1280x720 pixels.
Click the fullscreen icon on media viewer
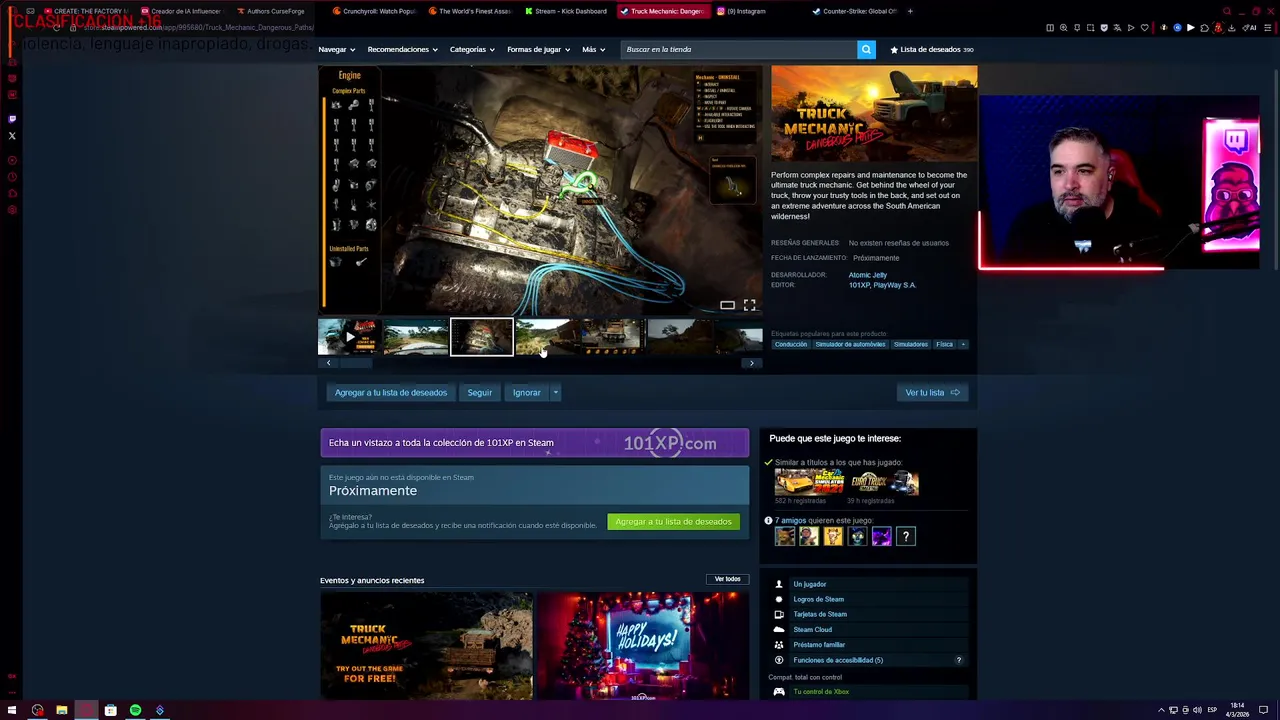pos(749,305)
